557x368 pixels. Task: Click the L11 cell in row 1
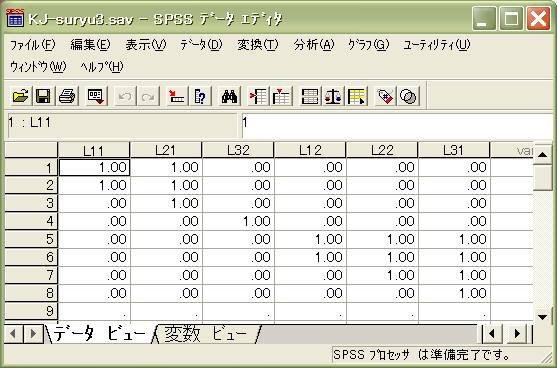click(x=94, y=167)
